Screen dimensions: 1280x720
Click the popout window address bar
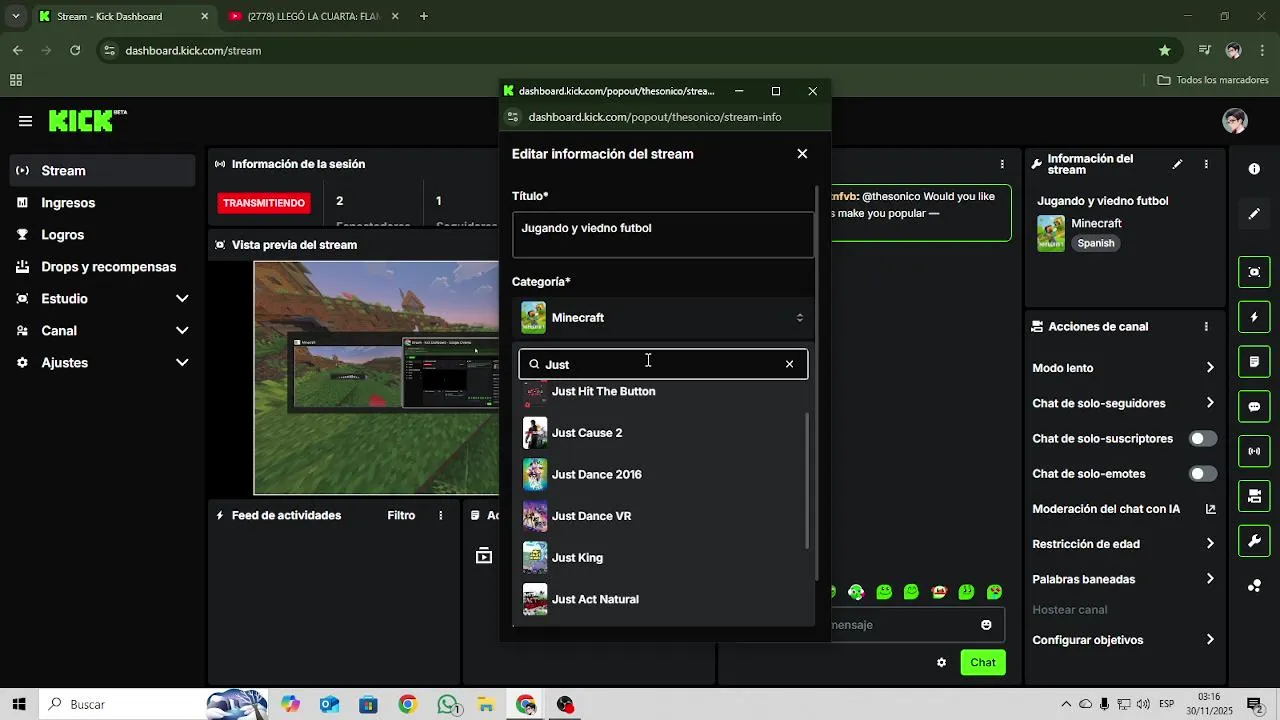coord(655,117)
